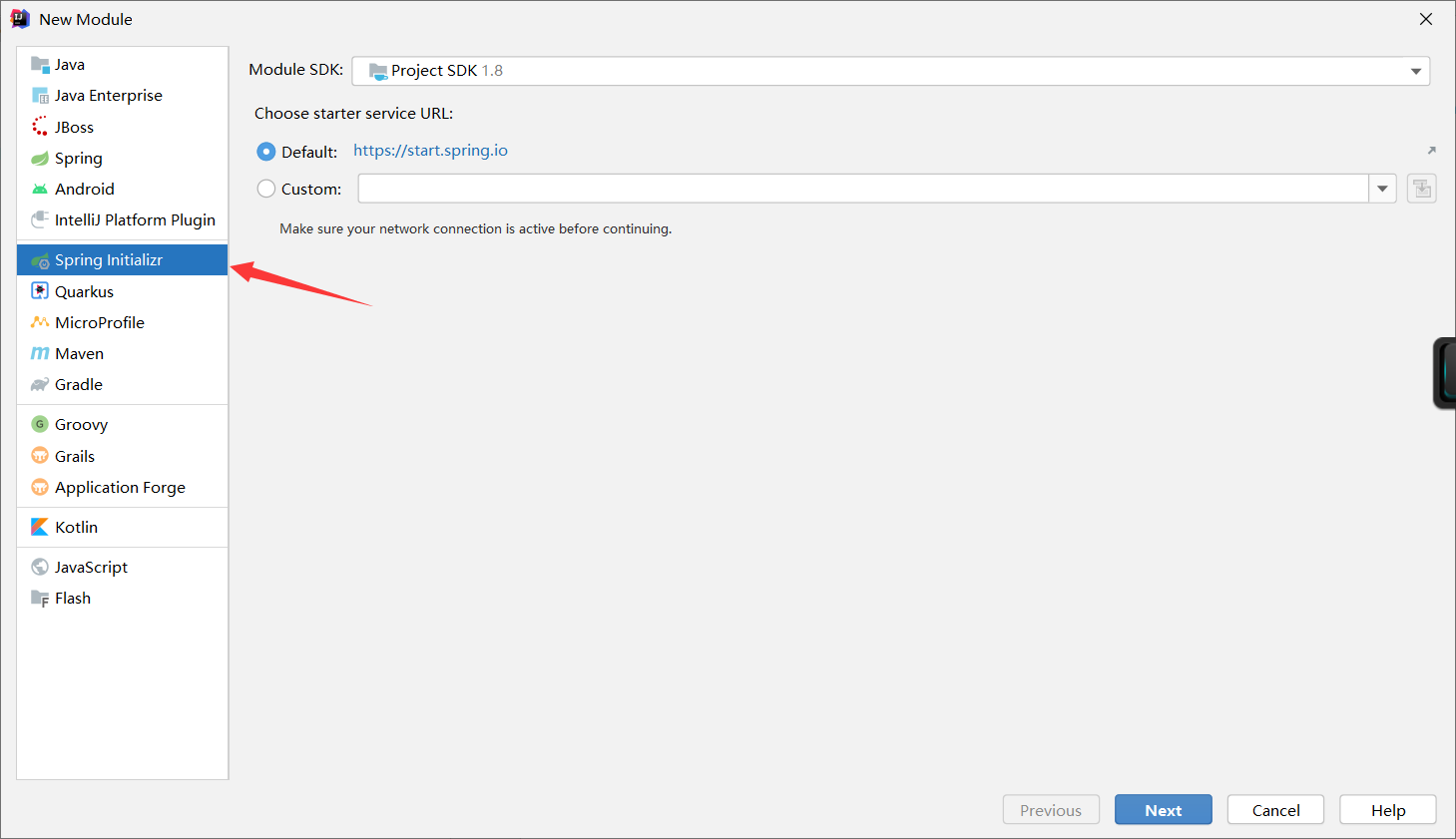The width and height of the screenshot is (1456, 839).
Task: Select the IntelliJ Platform Plugin entry
Action: coord(123,219)
